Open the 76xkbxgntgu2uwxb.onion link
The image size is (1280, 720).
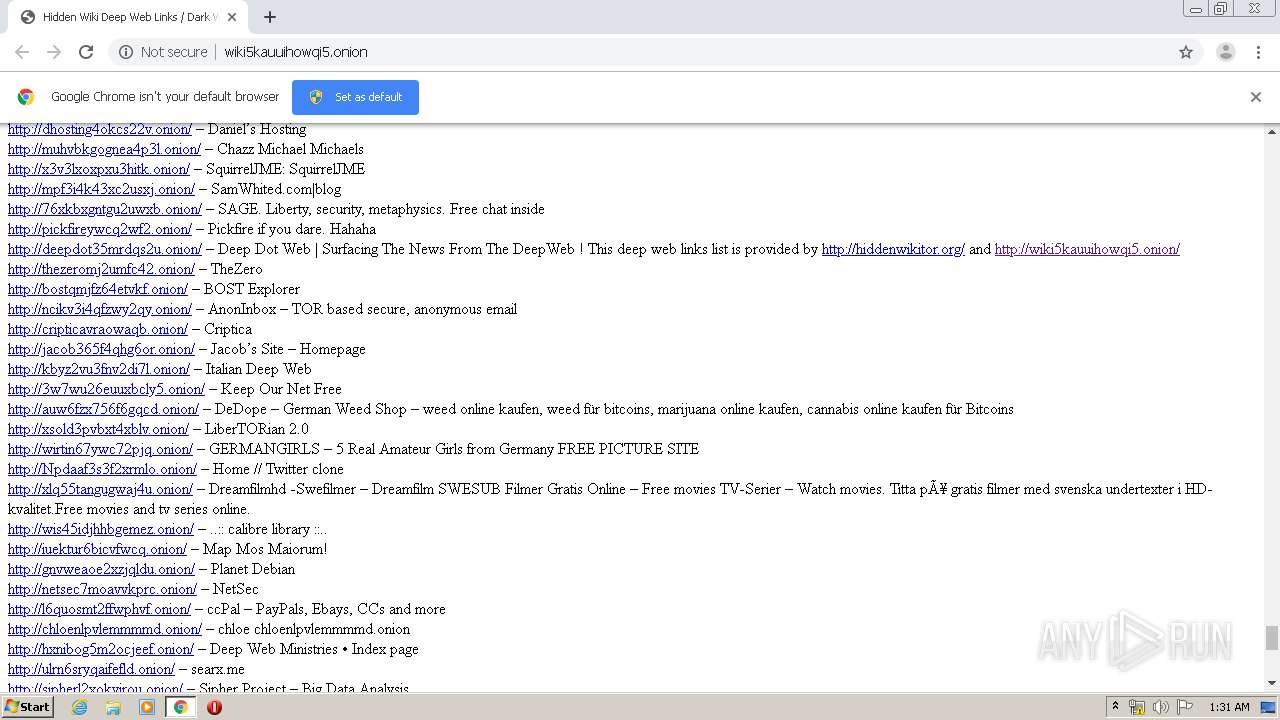pos(105,209)
